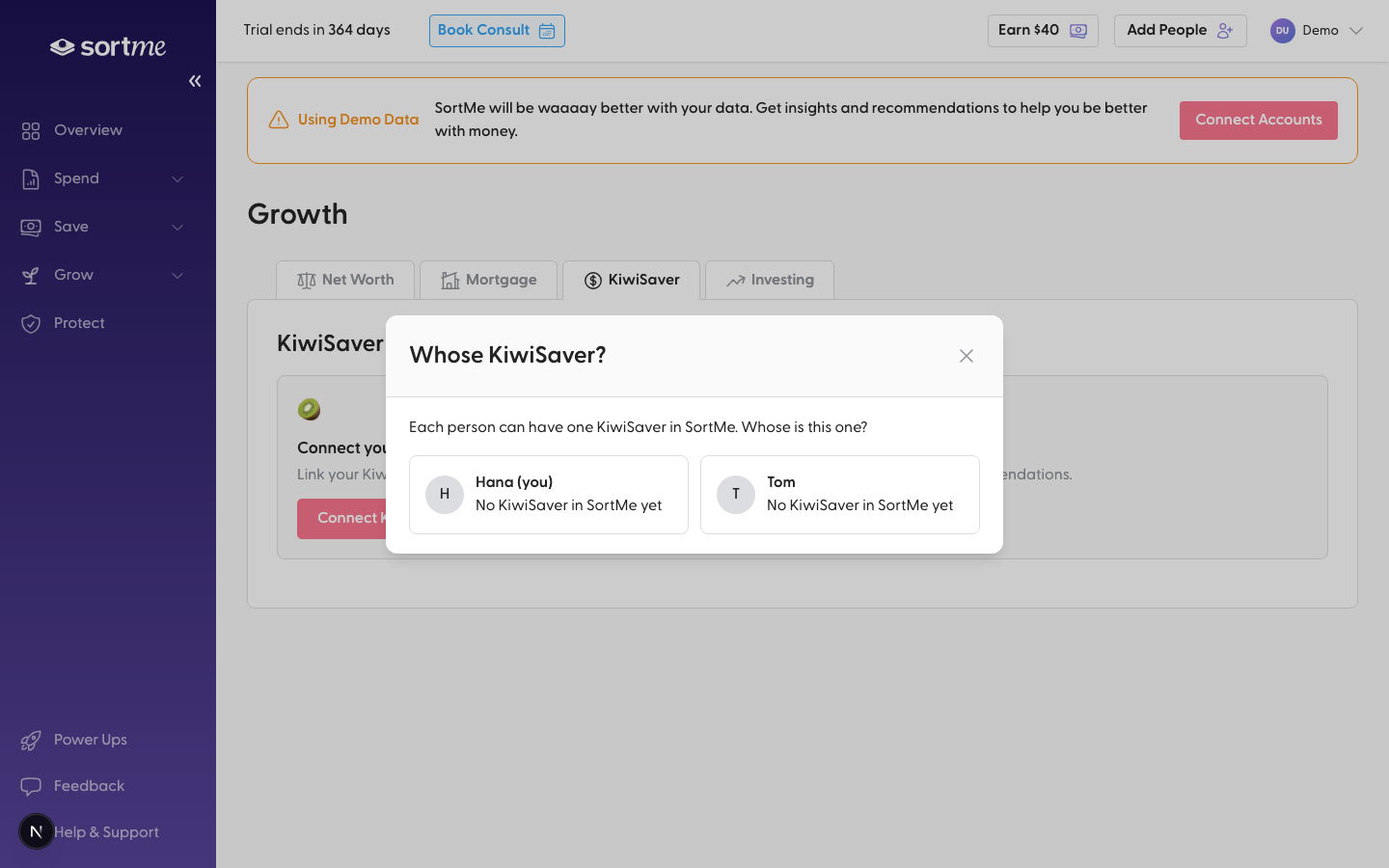Open Protect in sidebar
Image resolution: width=1389 pixels, height=868 pixels.
pos(79,323)
